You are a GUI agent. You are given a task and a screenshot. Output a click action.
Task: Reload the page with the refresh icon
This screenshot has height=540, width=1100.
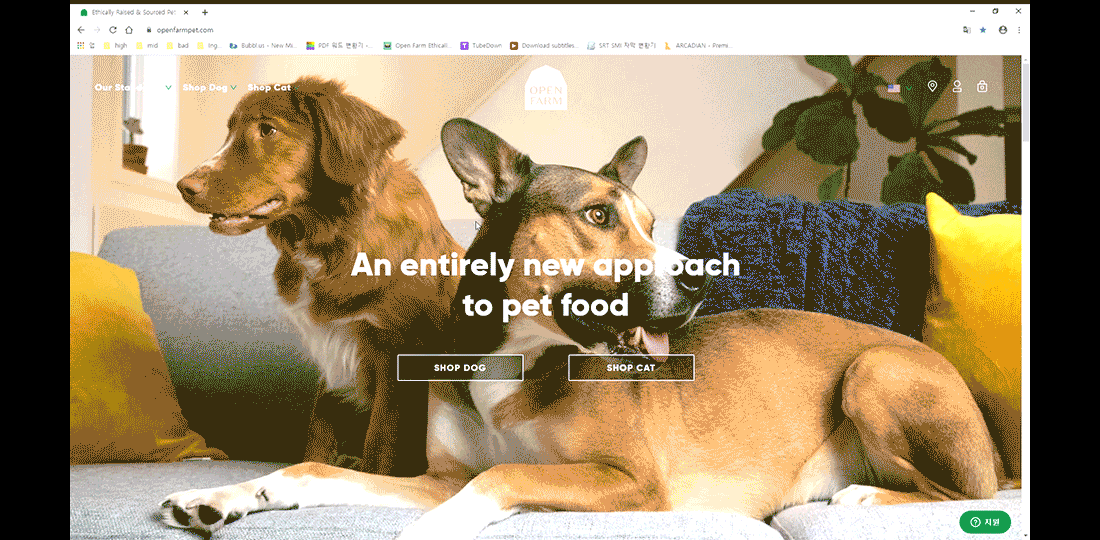[112, 30]
